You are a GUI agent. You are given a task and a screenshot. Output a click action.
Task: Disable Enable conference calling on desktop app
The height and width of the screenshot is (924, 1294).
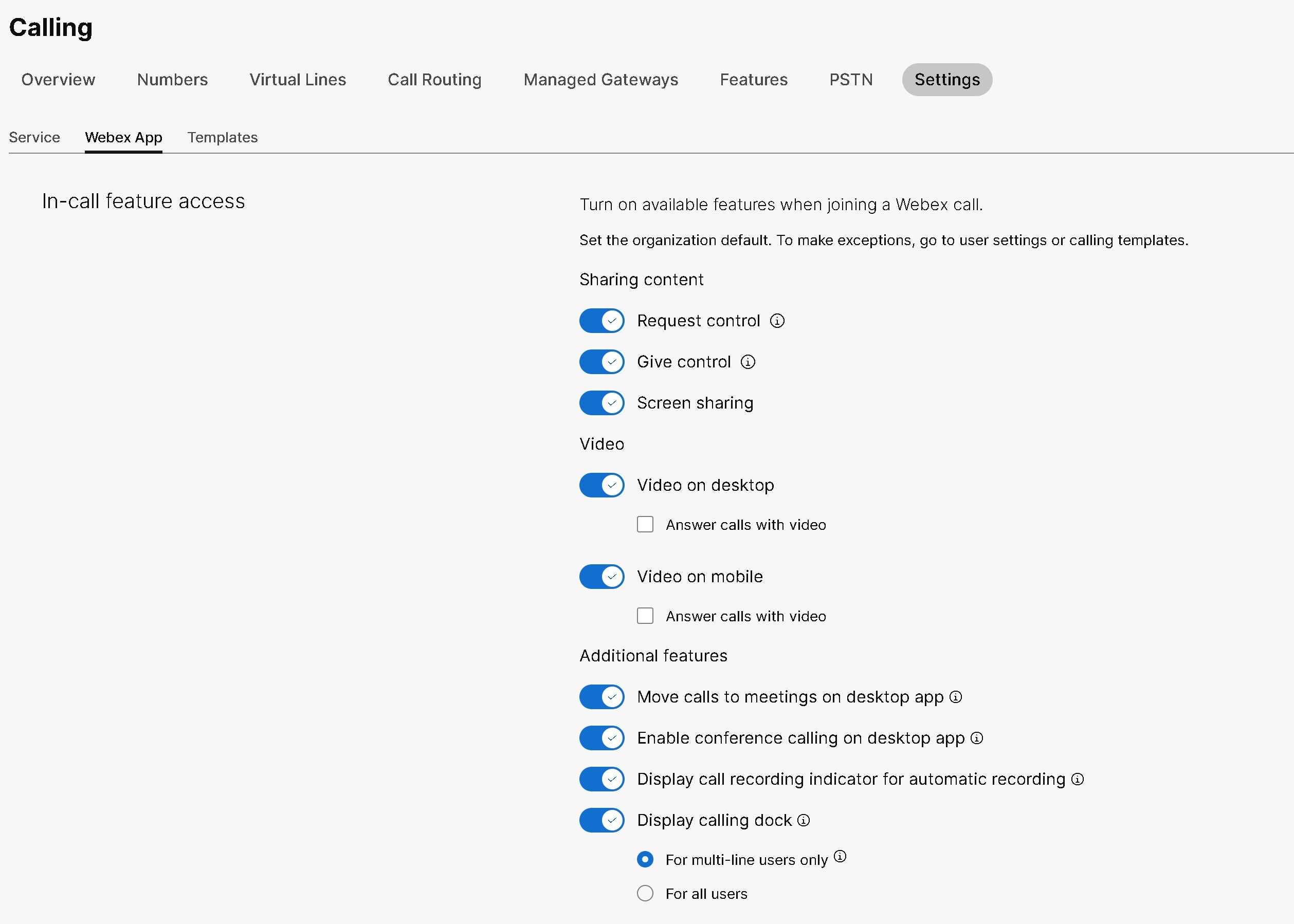pos(602,738)
